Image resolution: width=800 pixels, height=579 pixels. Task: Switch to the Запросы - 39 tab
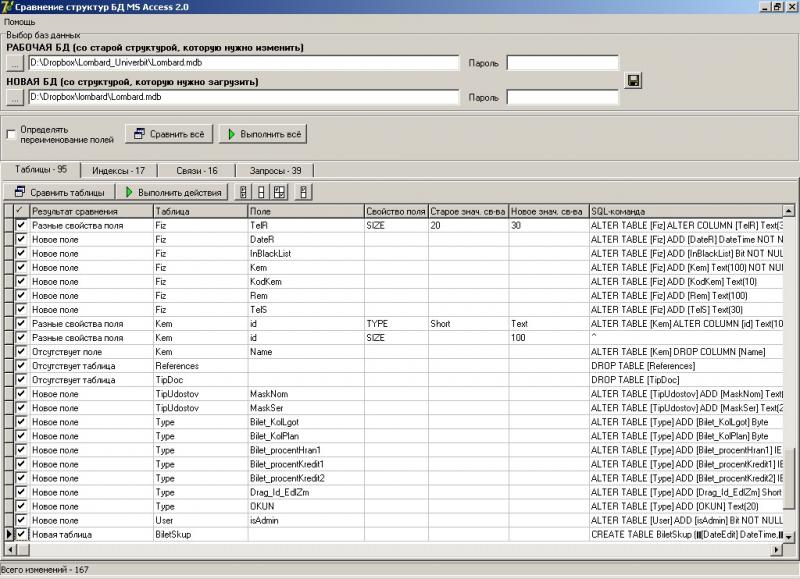275,171
